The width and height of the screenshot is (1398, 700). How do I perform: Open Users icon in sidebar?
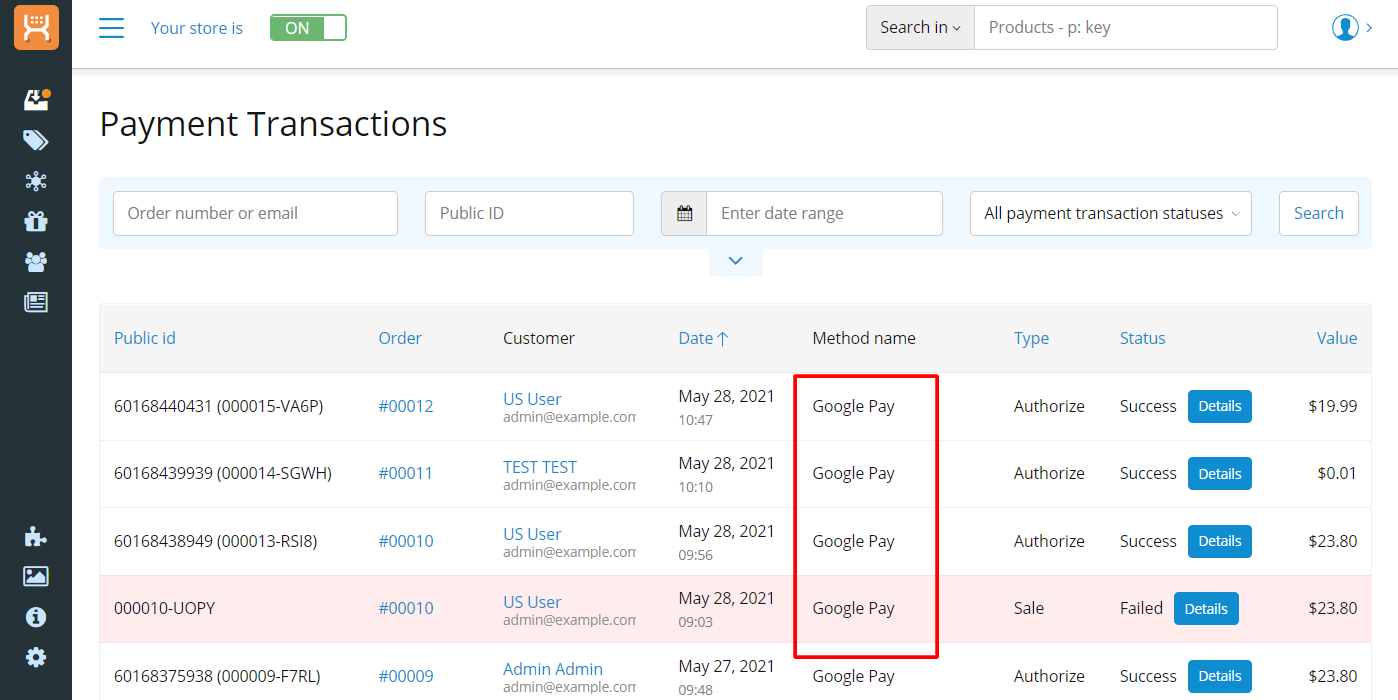click(x=36, y=262)
